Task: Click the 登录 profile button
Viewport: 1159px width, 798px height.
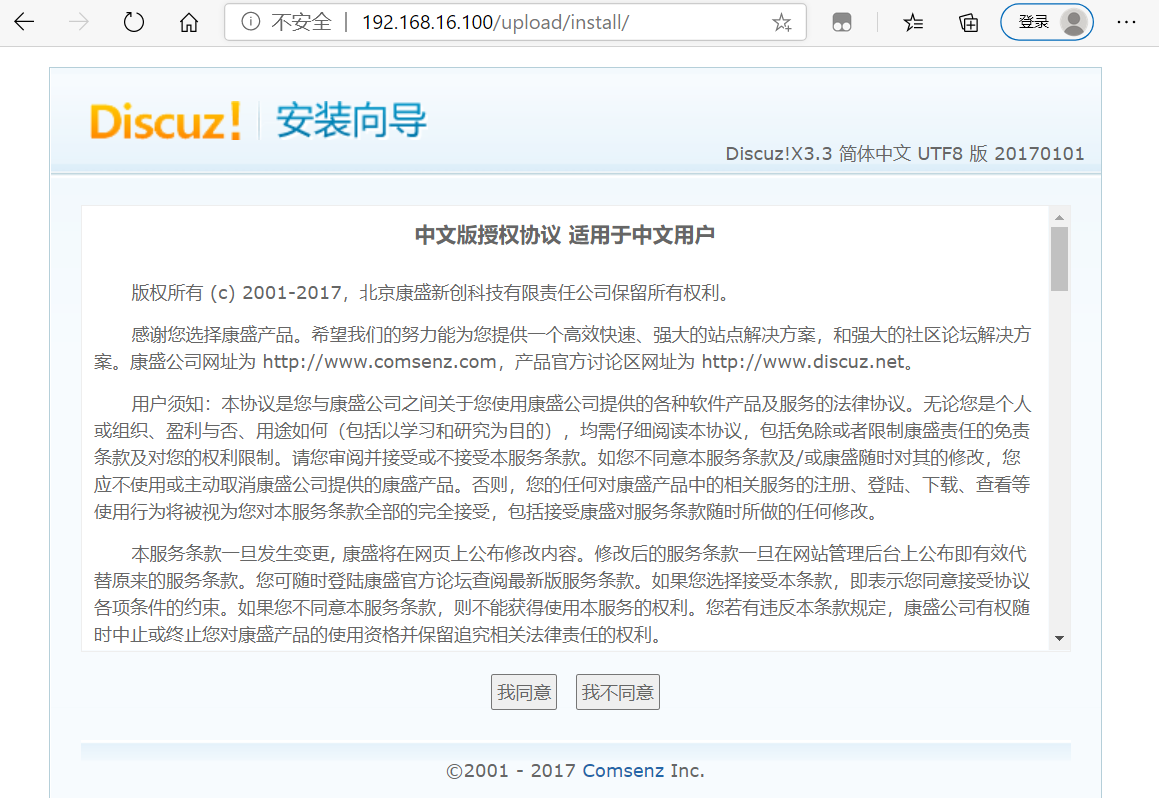Action: point(1047,22)
